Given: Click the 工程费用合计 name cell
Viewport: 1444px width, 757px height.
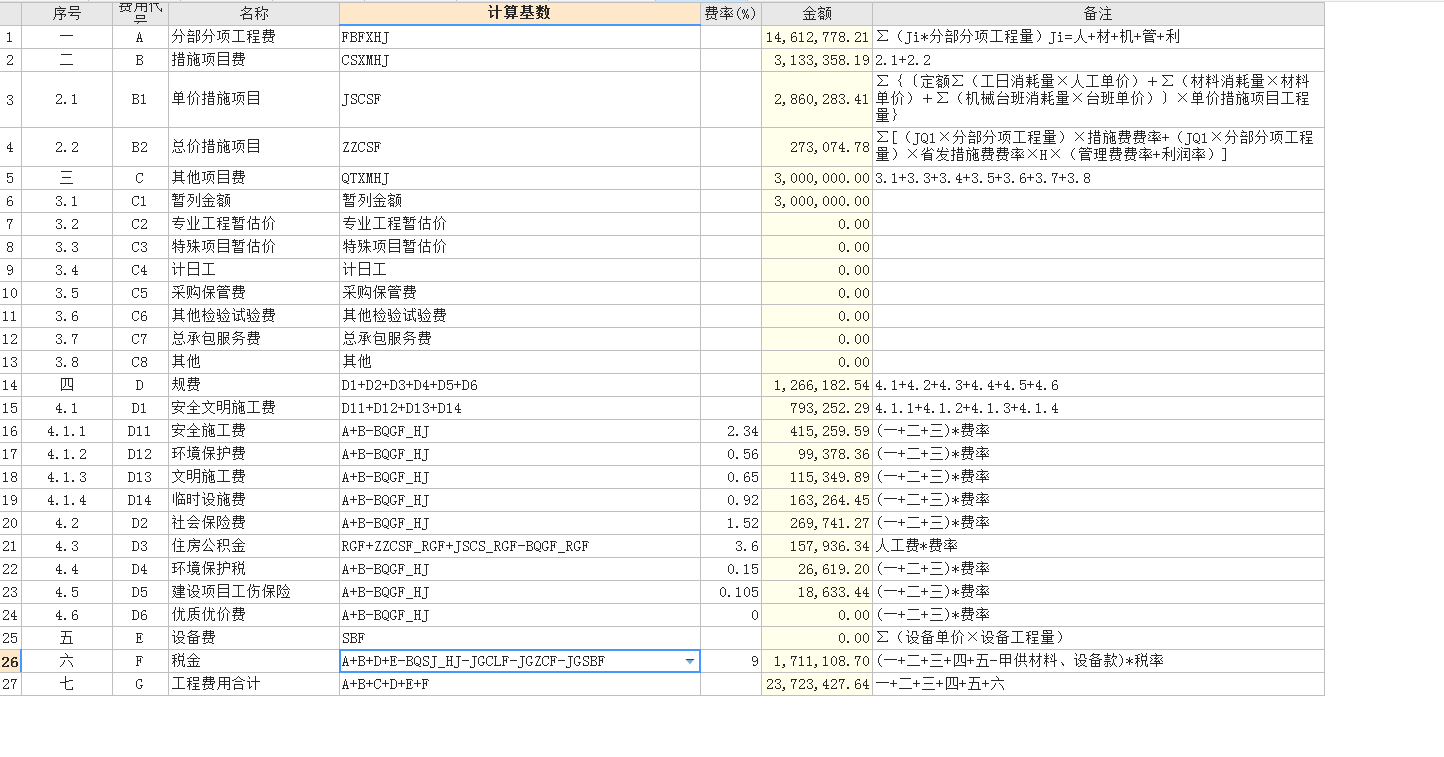Looking at the screenshot, I should [x=254, y=684].
